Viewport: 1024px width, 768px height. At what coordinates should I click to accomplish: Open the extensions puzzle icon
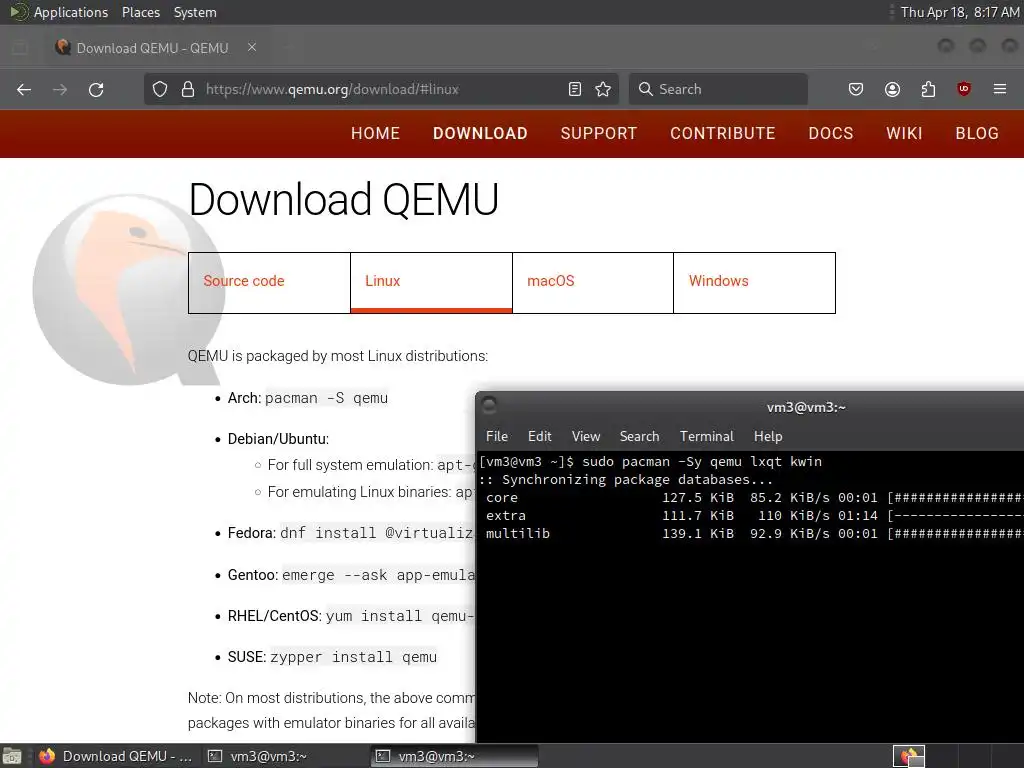click(928, 89)
